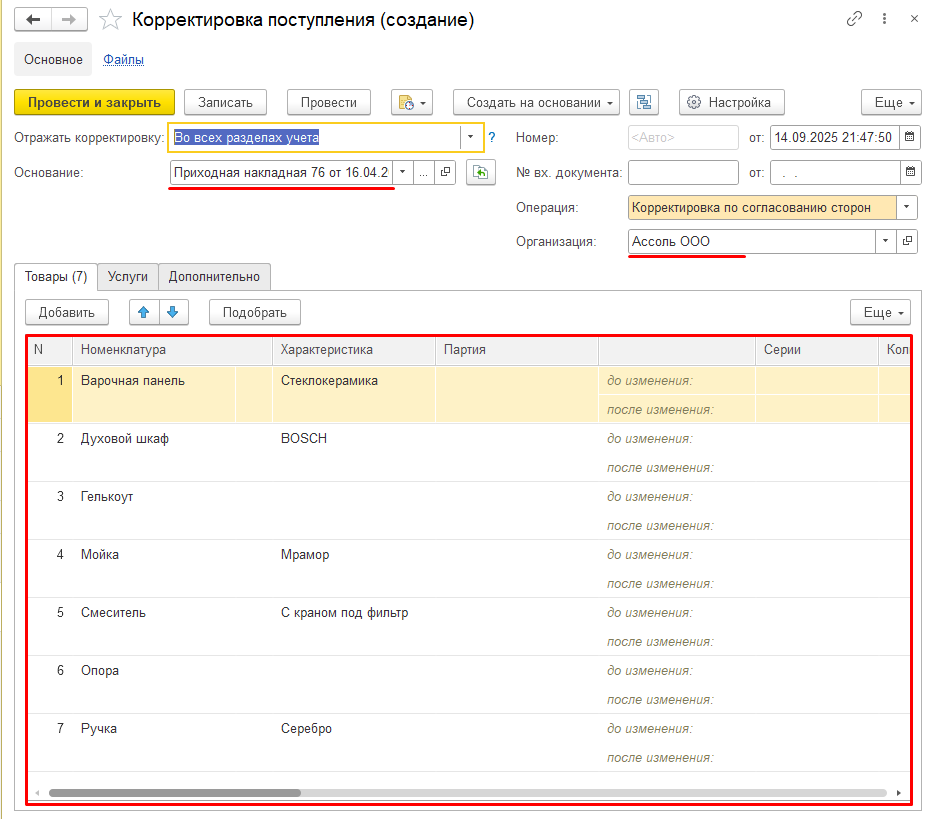Open the three-dot form options menu
This screenshot has width=935, height=819.
coord(884,19)
